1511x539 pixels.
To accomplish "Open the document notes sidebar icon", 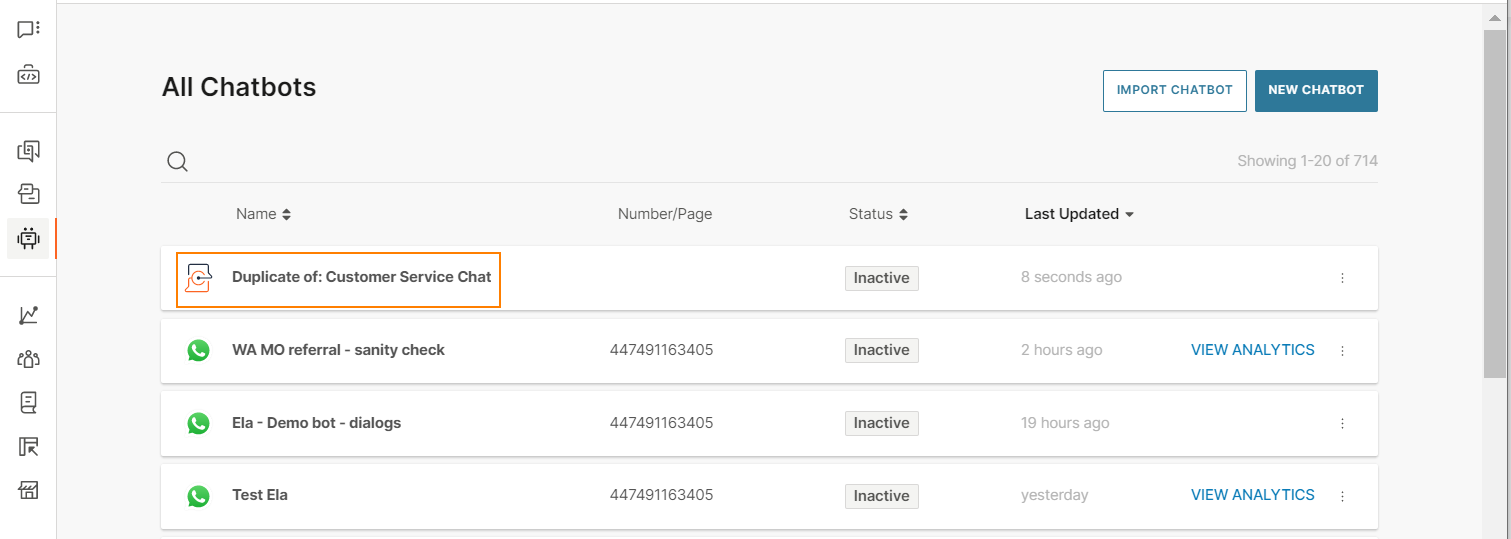I will 28,402.
